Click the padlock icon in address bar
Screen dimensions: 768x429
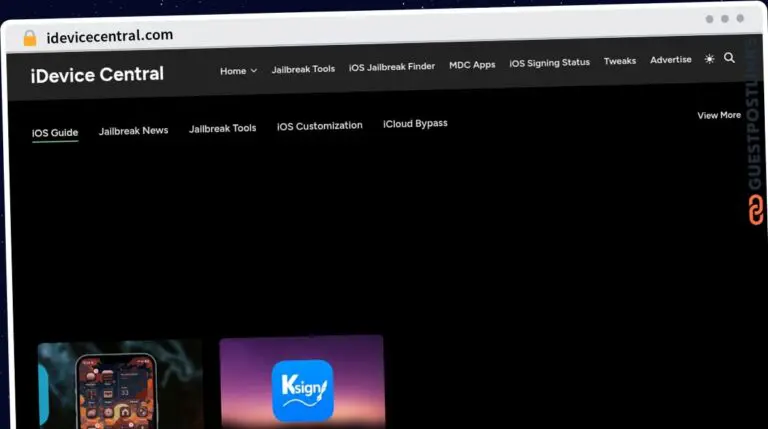coord(29,38)
